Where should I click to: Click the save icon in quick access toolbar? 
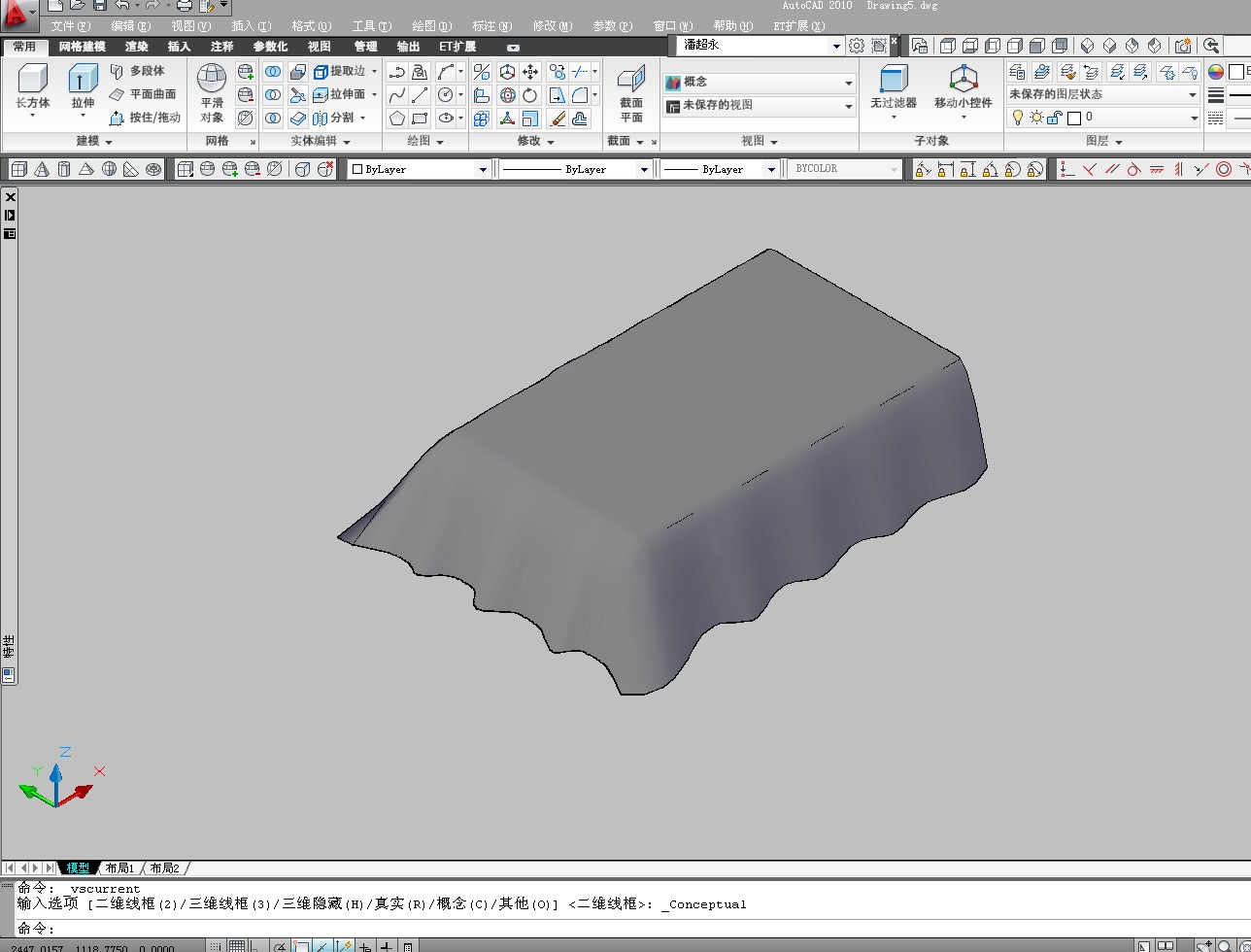pos(99,6)
